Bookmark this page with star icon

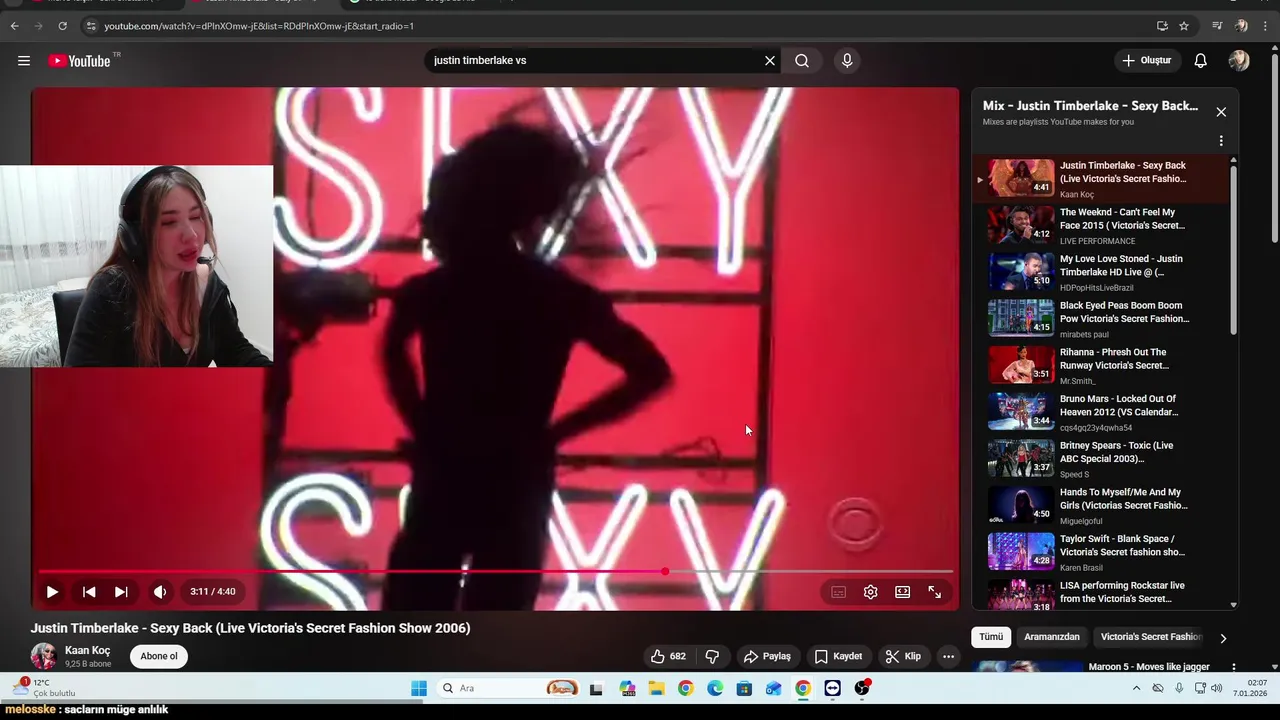(x=1184, y=26)
